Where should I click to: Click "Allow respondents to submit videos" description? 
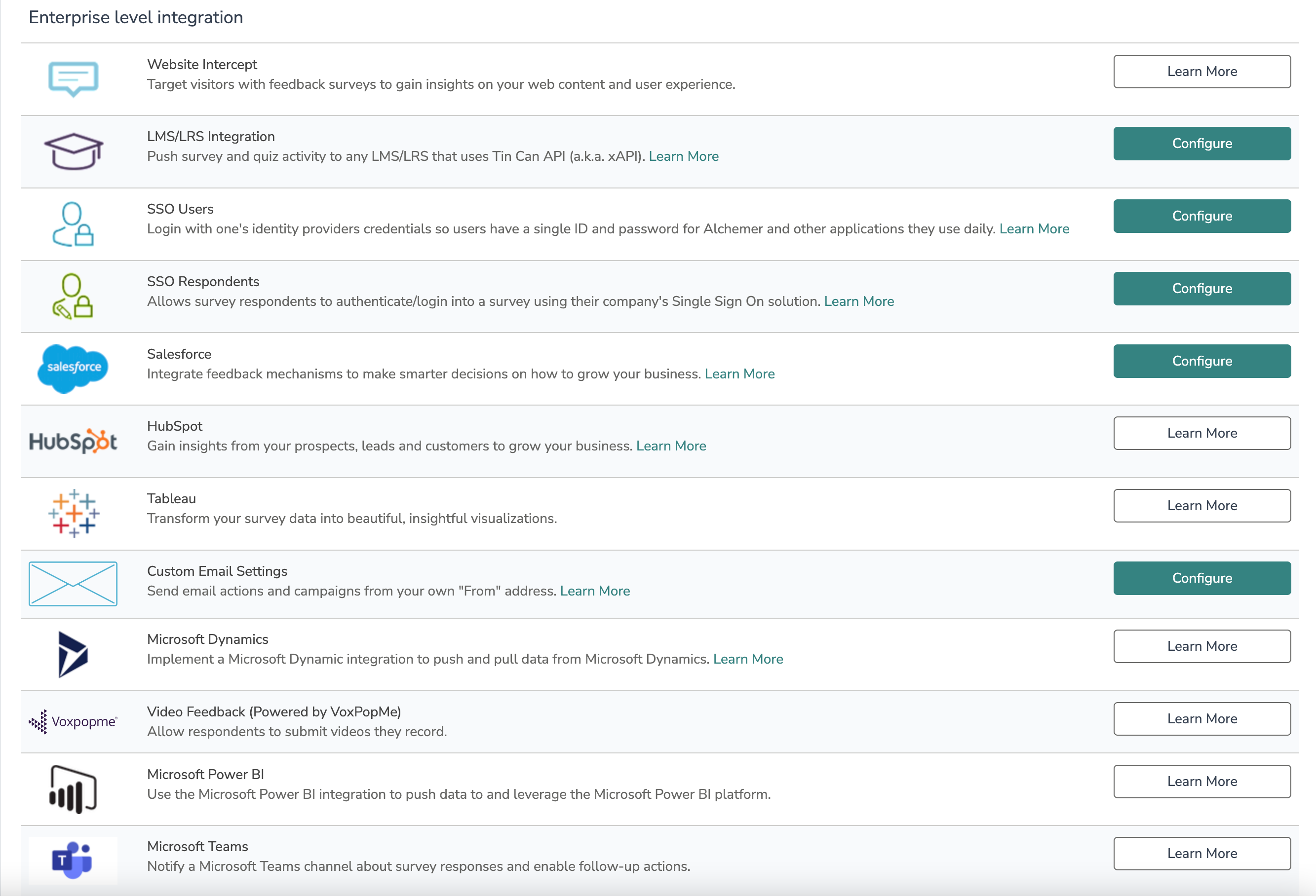297,731
